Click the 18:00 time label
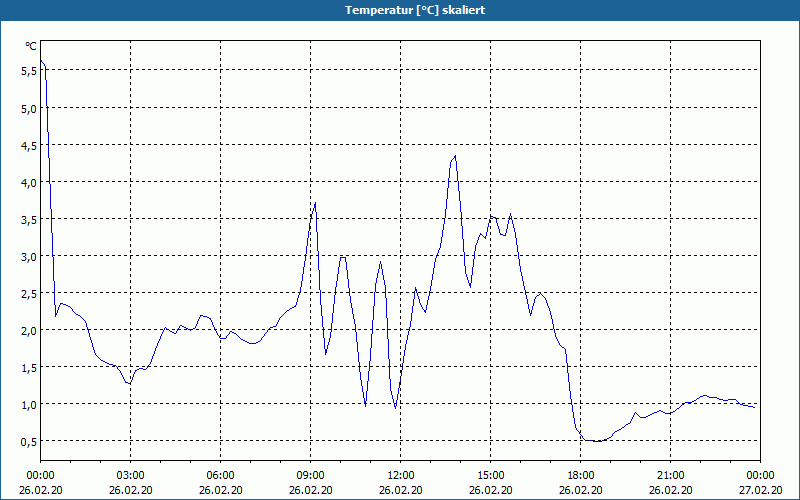 coord(581,476)
